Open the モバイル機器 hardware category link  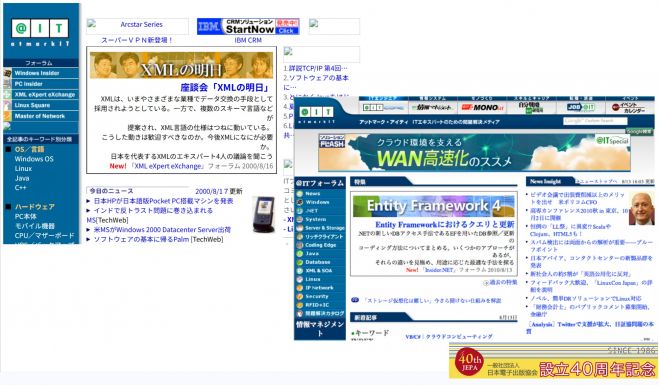(x=34, y=226)
